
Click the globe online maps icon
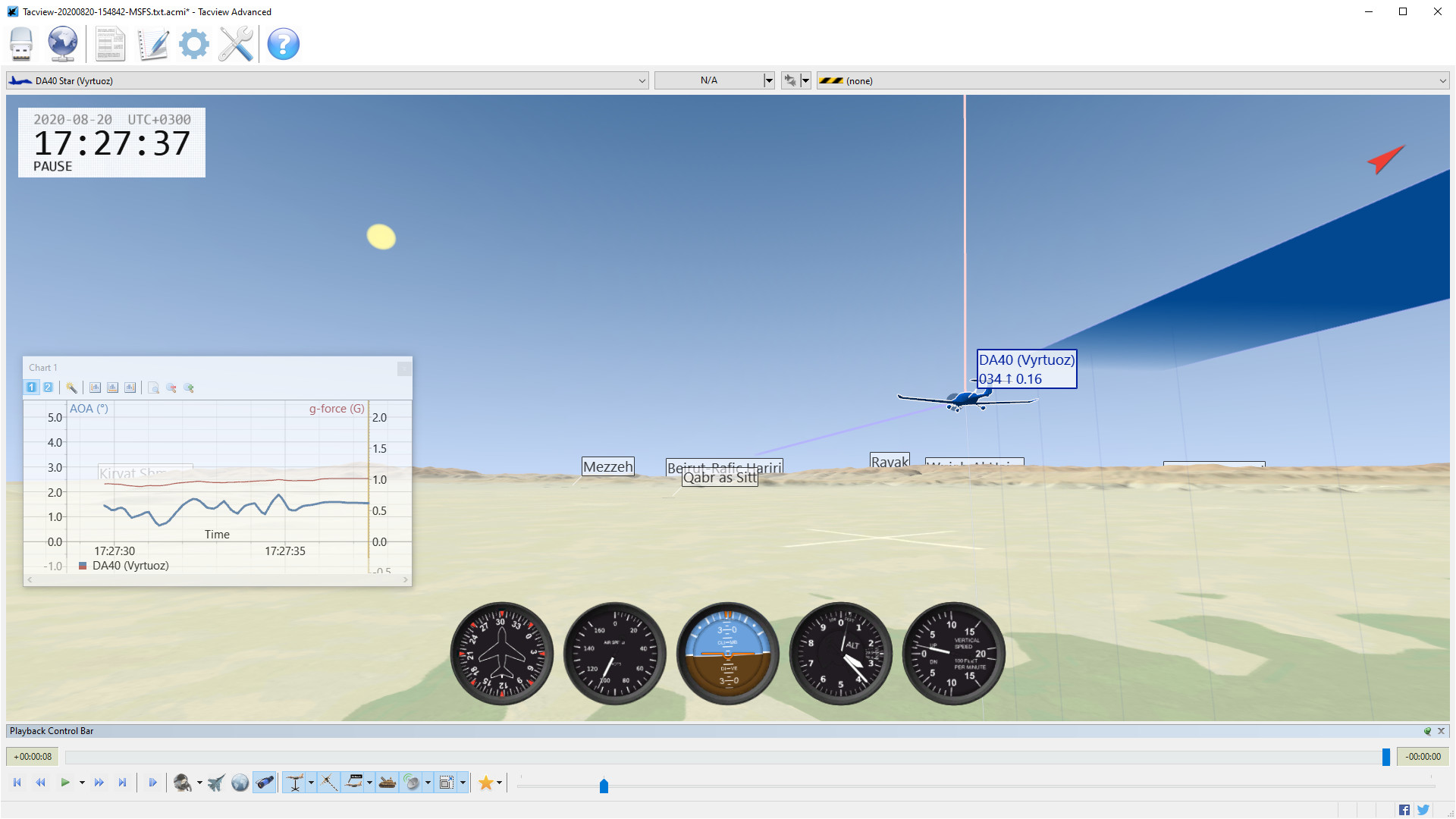62,44
